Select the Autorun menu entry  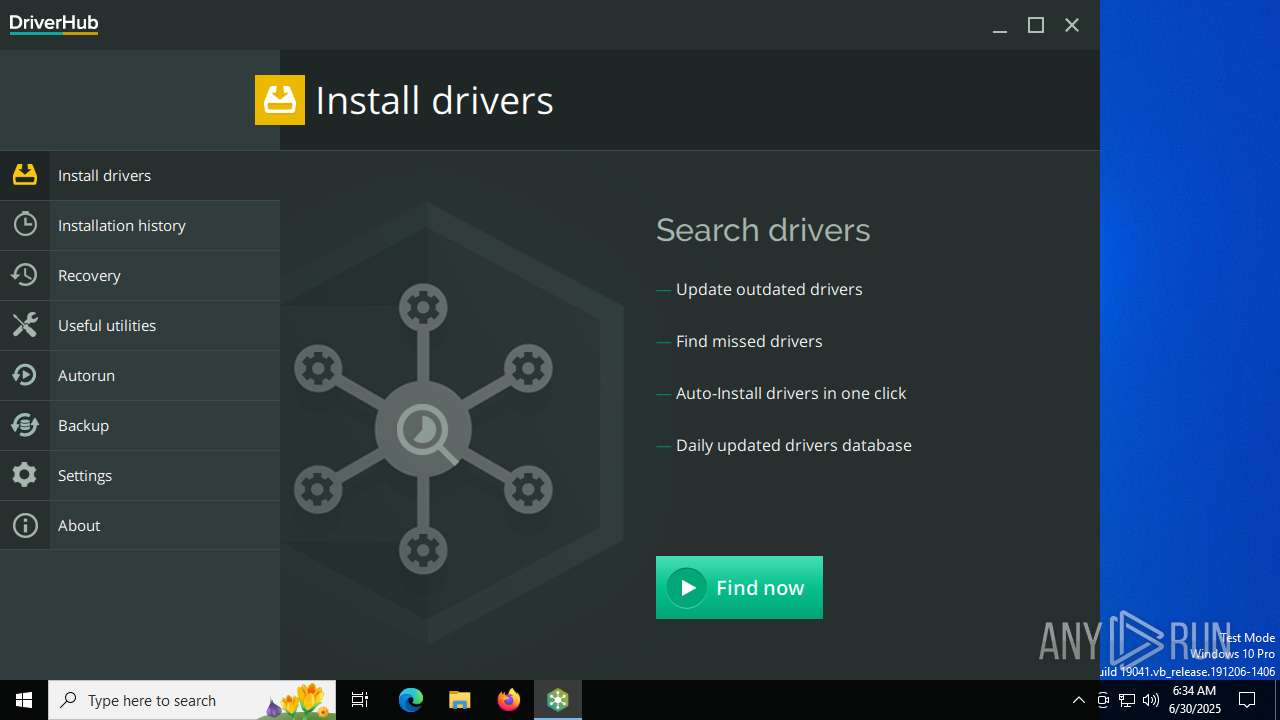tap(140, 375)
